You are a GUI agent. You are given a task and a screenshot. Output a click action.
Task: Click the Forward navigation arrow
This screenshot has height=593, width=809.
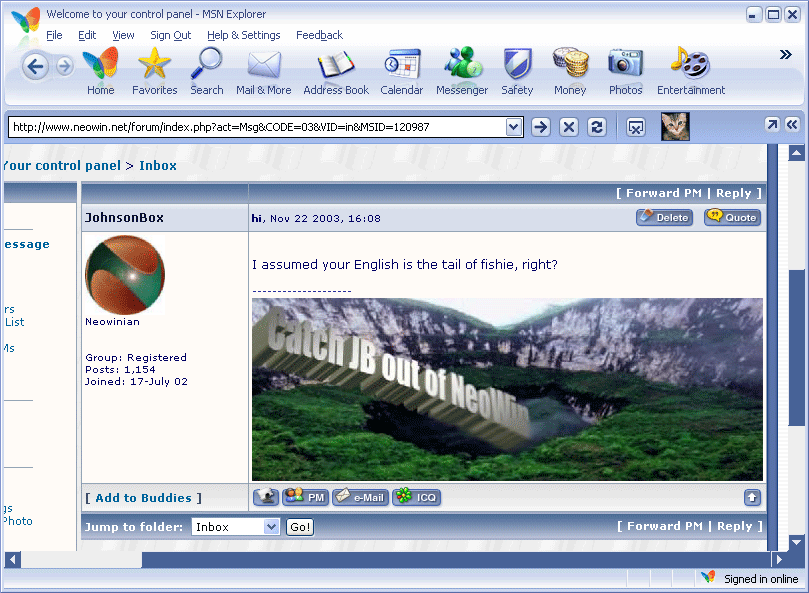pos(64,66)
